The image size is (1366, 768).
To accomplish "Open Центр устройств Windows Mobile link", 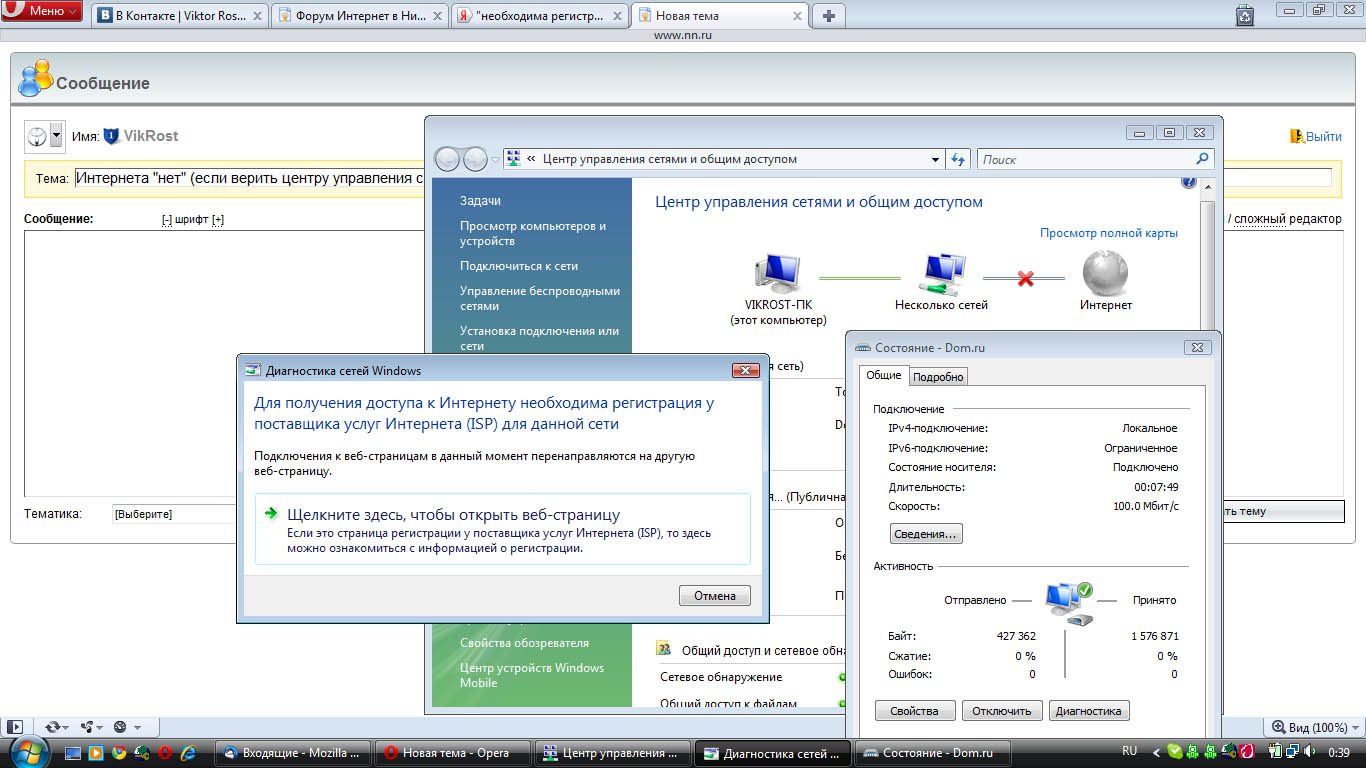I will point(532,675).
